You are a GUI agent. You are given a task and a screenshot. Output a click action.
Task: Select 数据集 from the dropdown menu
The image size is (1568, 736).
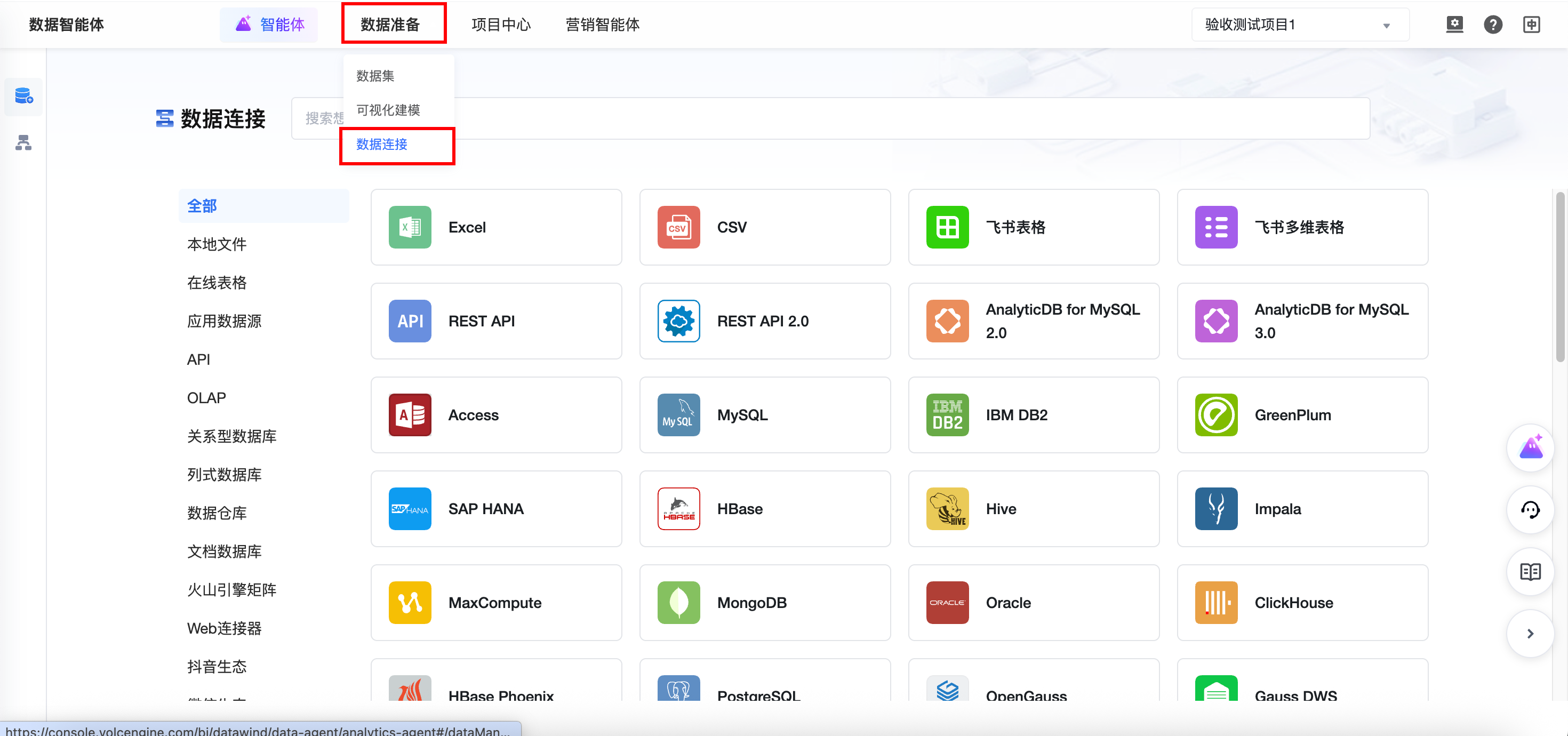point(375,76)
